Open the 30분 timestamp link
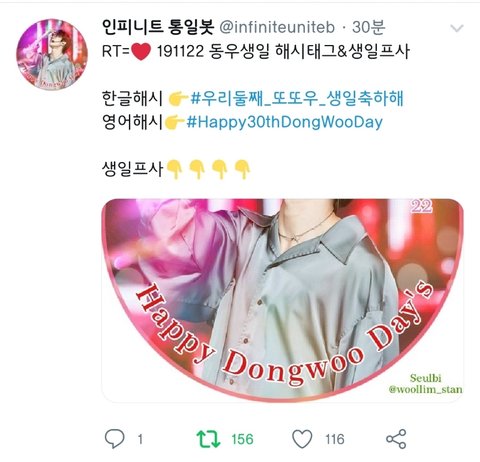 [369, 27]
